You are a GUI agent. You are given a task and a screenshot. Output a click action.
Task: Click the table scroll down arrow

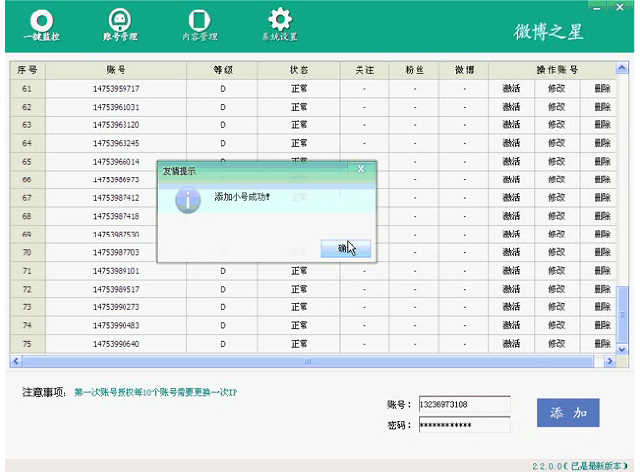click(622, 350)
